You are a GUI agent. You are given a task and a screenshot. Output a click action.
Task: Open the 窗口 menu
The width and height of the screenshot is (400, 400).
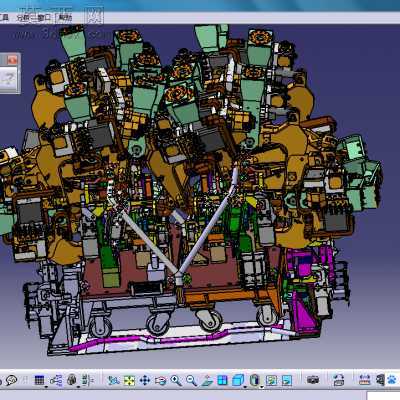(x=44, y=18)
